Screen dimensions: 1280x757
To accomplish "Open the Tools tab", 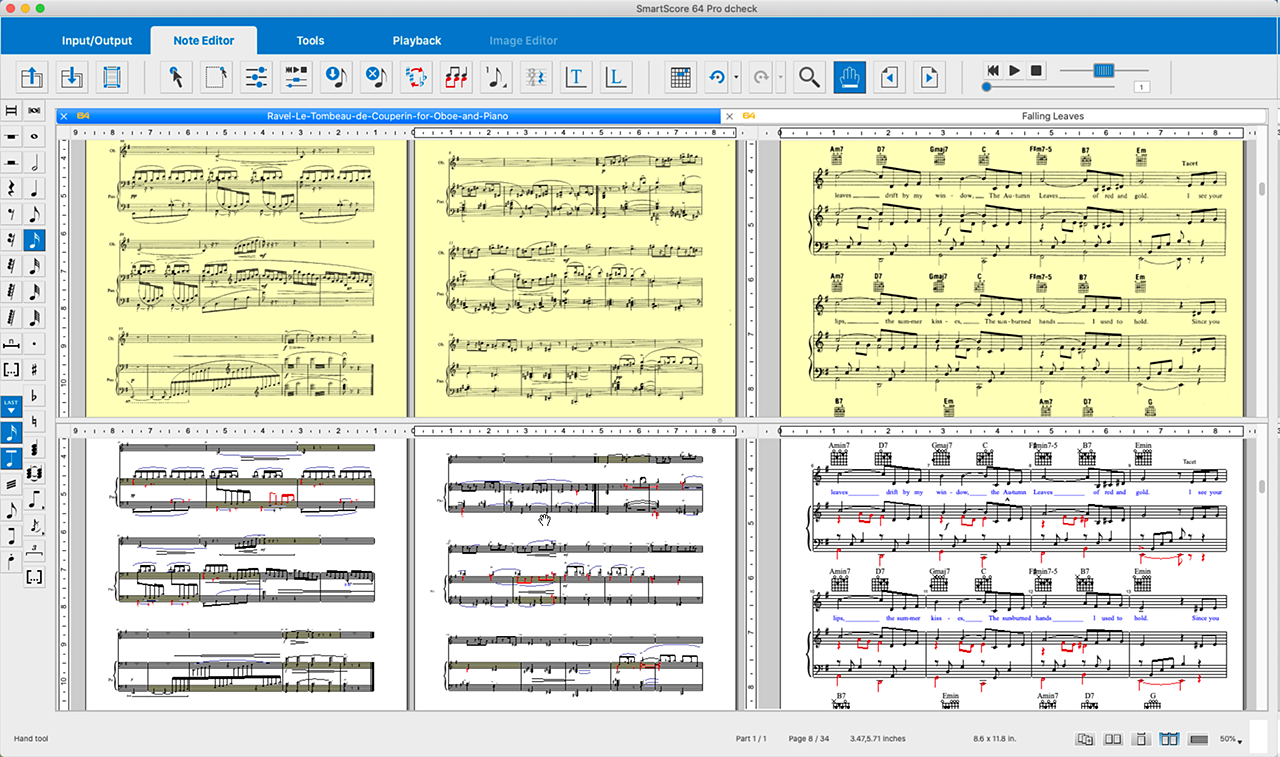I will [x=310, y=40].
